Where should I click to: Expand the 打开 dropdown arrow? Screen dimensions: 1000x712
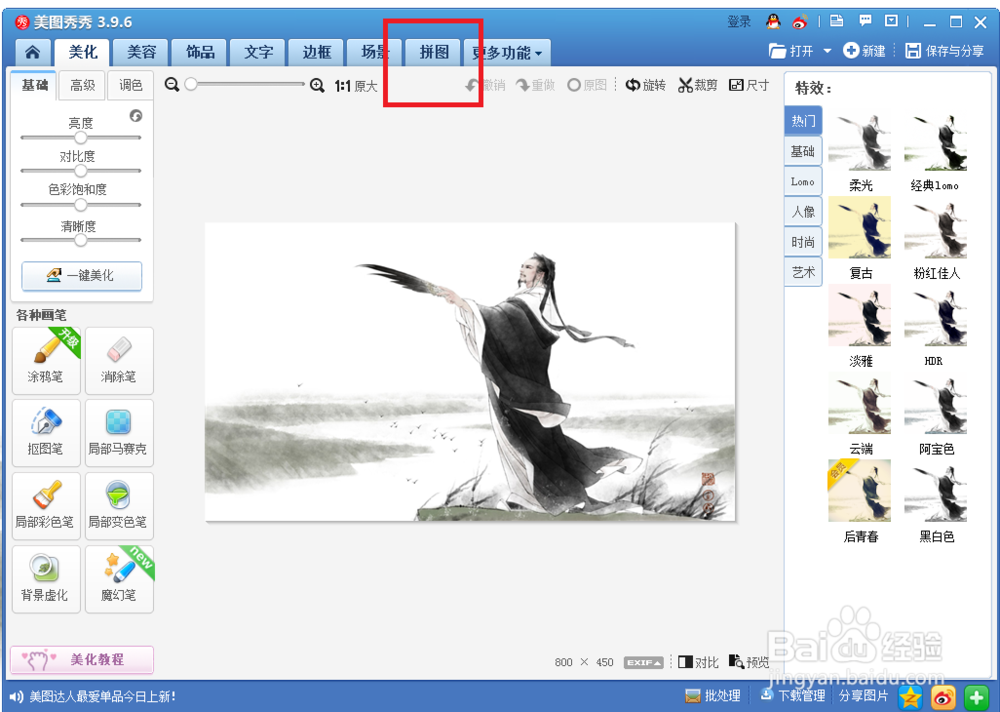pos(827,51)
